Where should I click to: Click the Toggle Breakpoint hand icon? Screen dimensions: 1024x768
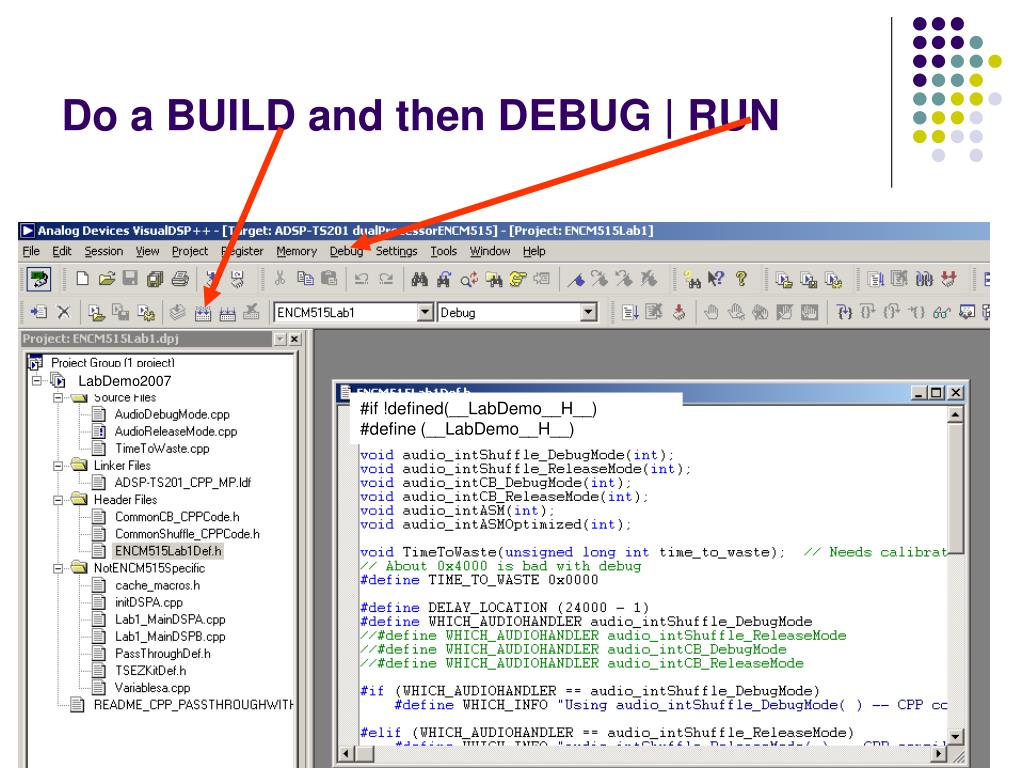point(711,312)
